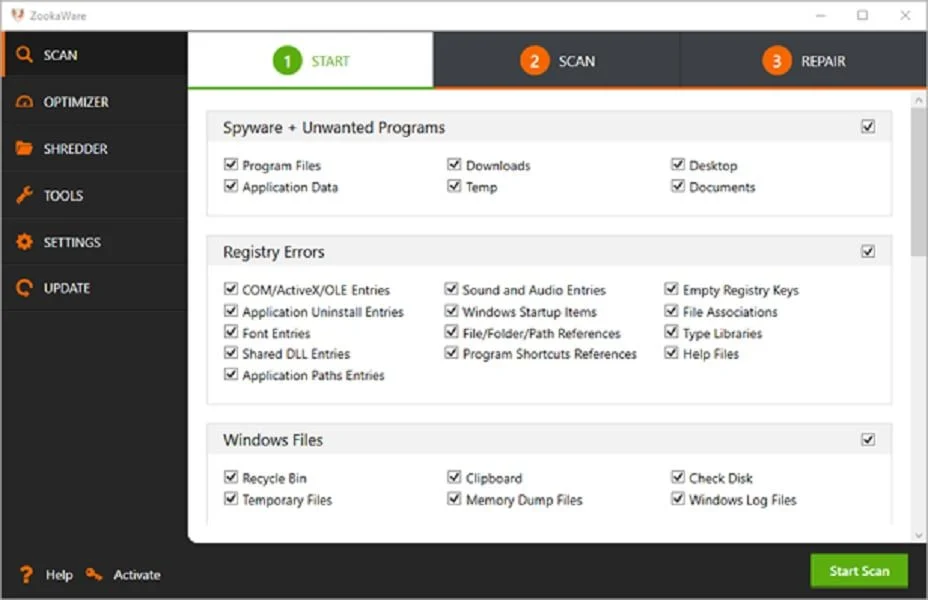This screenshot has width=928, height=600.
Task: Click the Settings gear icon
Action: (24, 242)
